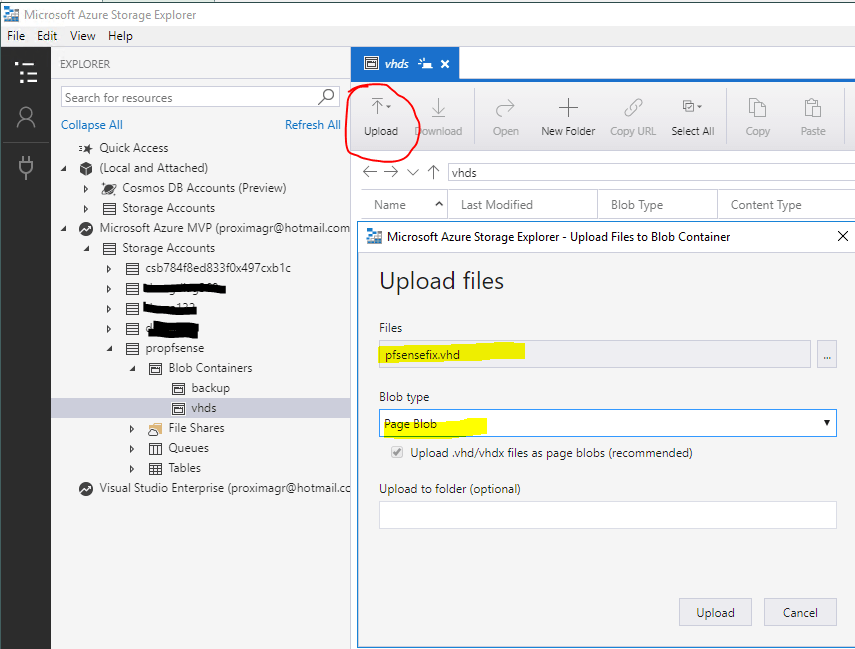Close the Upload Files dialog with X

(x=842, y=236)
